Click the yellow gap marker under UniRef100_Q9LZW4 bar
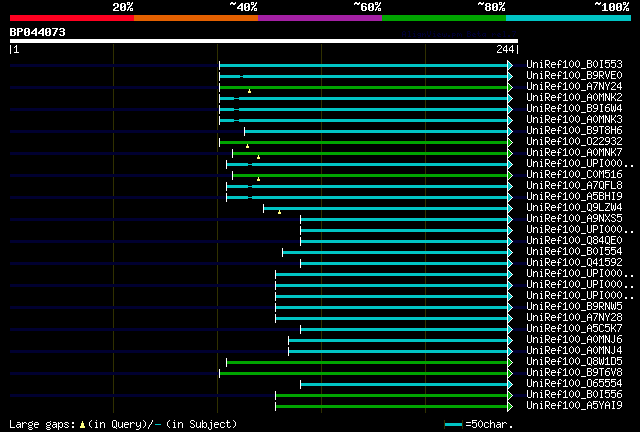This screenshot has height=432, width=640. click(x=279, y=212)
